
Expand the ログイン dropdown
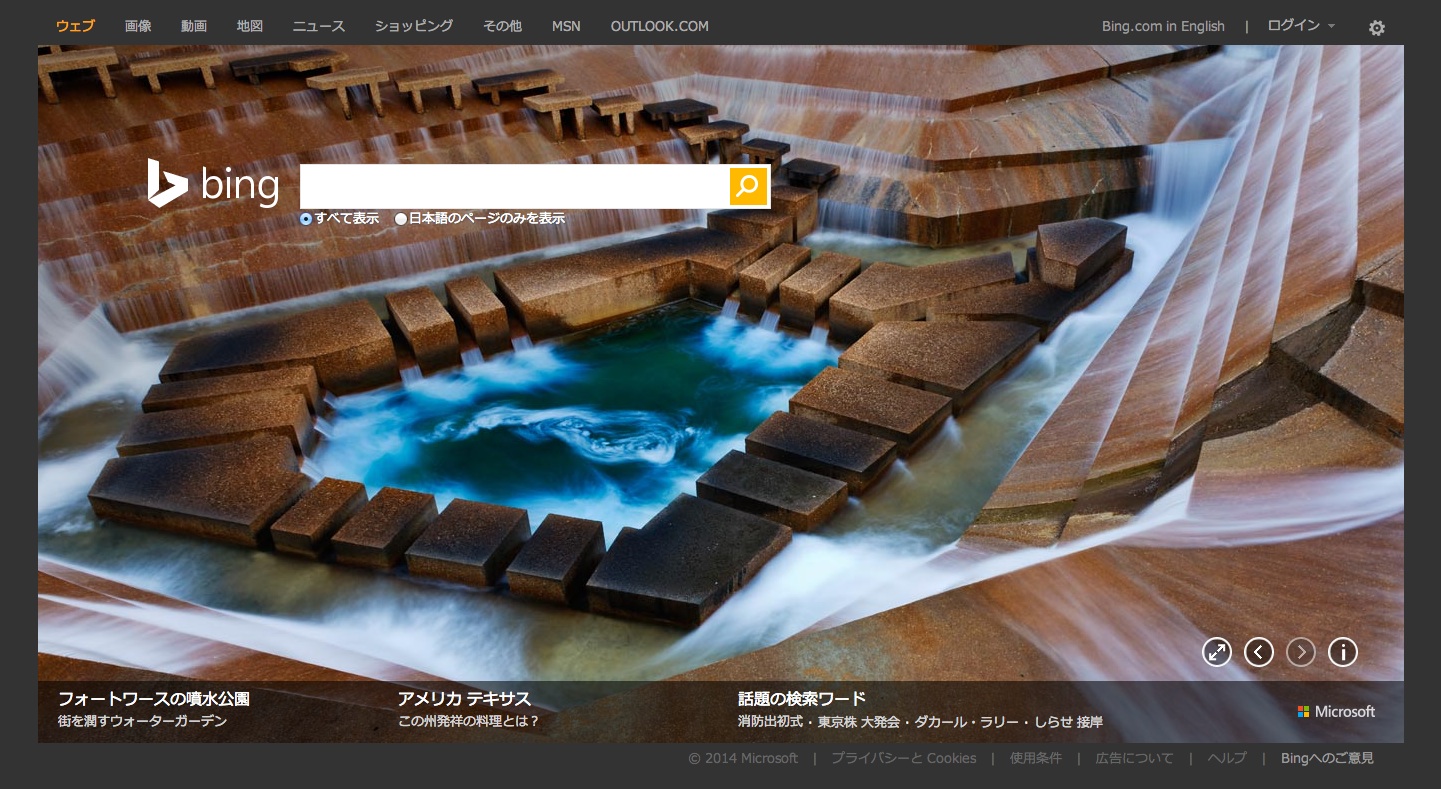(x=1300, y=26)
